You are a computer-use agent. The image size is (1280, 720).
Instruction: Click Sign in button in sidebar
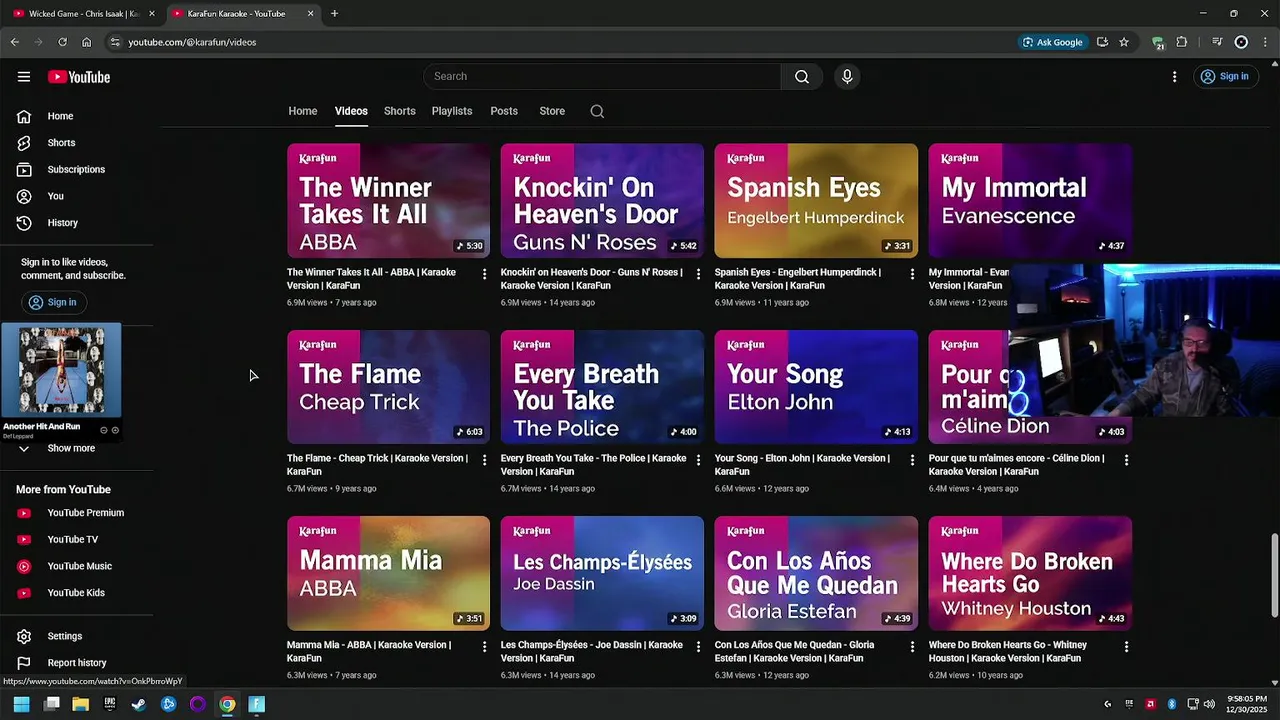tap(52, 302)
